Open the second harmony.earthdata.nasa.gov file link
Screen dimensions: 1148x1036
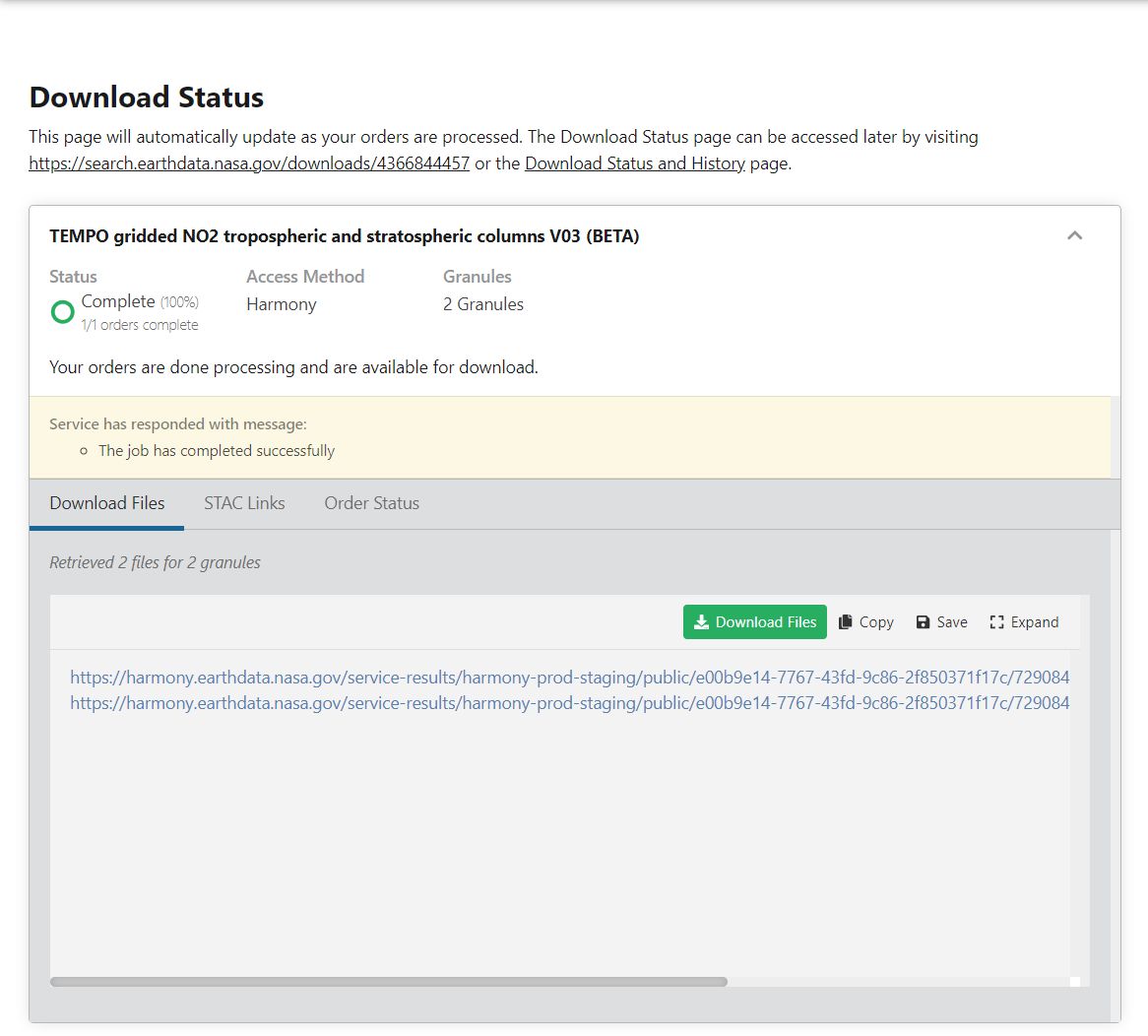tap(569, 703)
